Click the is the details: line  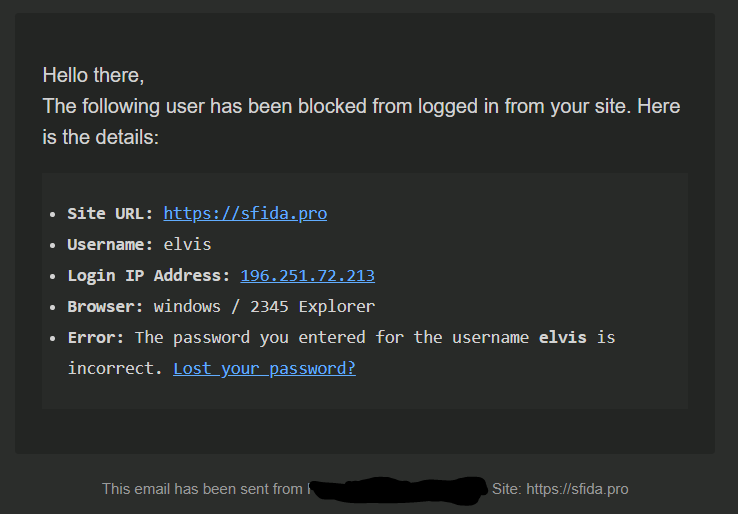[x=101, y=137]
